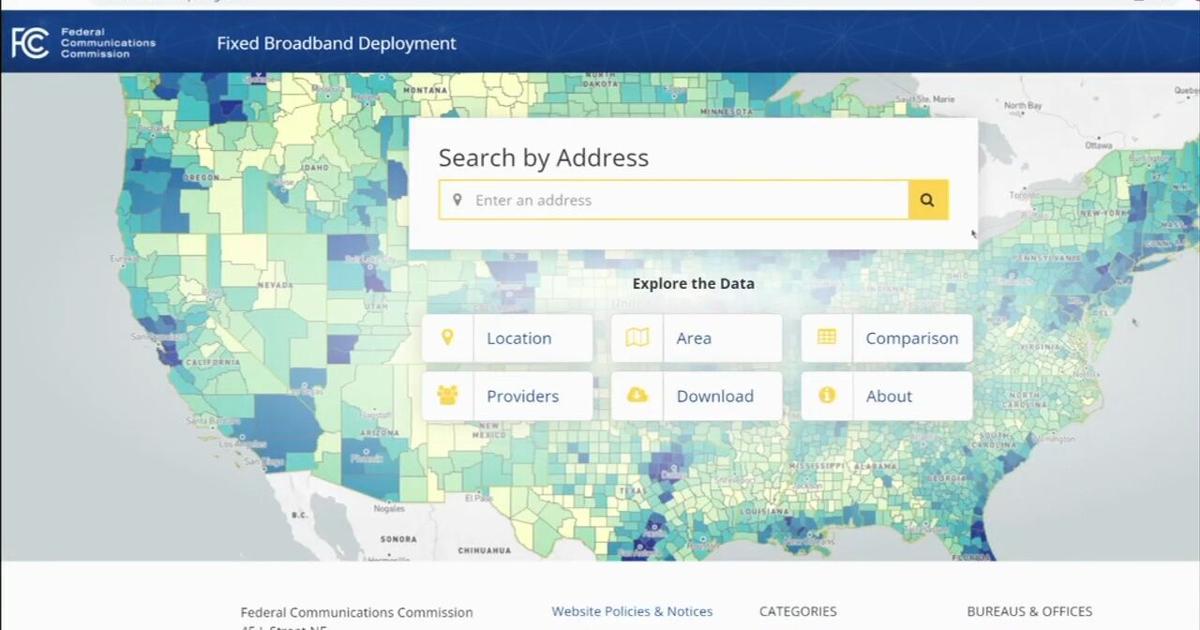
Task: Click the CATEGORIES footer link
Action: pos(797,611)
